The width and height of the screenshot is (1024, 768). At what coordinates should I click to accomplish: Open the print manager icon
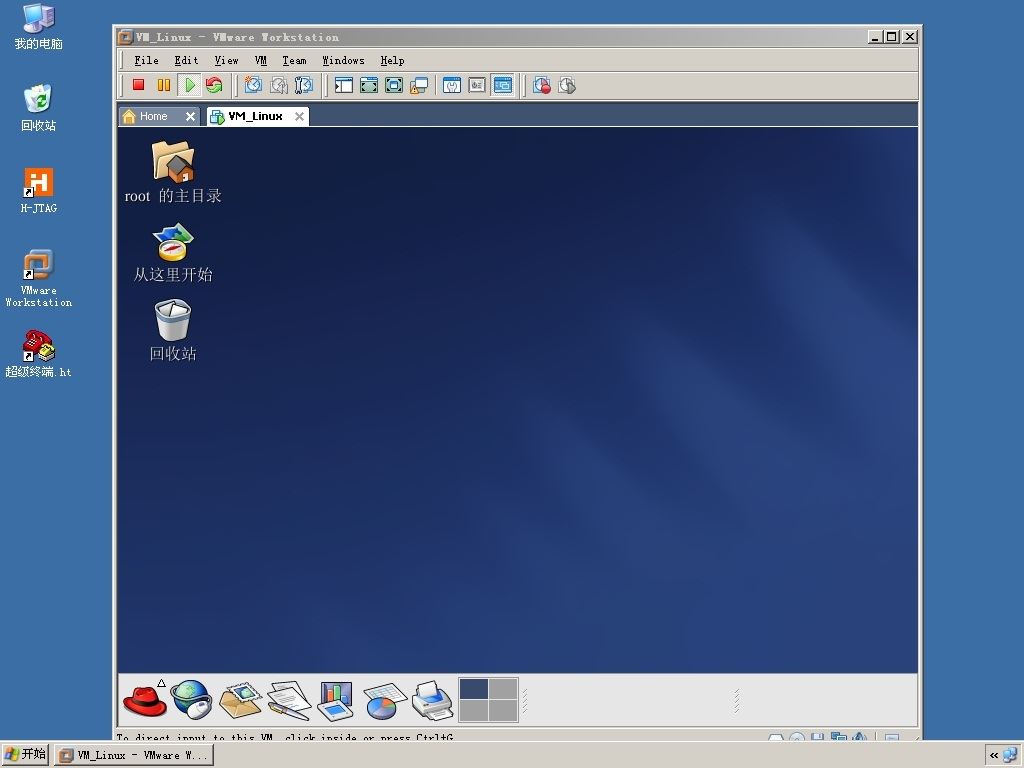[432, 700]
